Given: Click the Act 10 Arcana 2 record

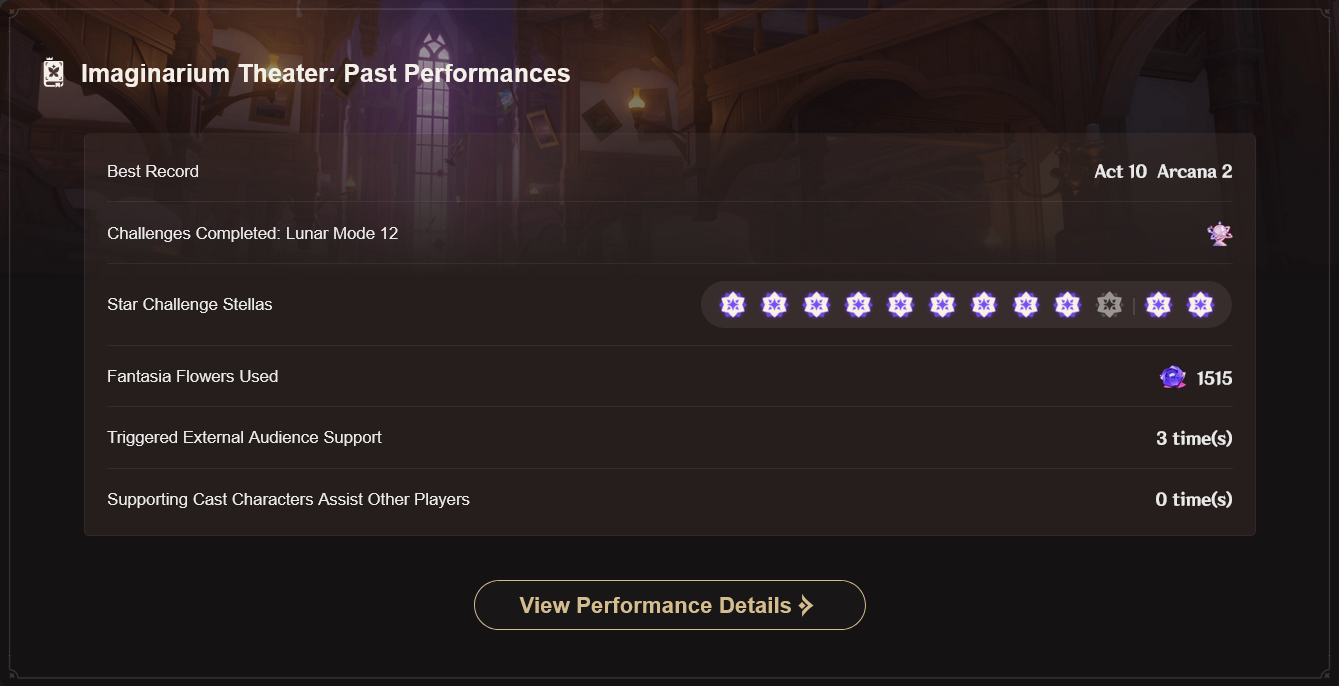Looking at the screenshot, I should (1163, 171).
